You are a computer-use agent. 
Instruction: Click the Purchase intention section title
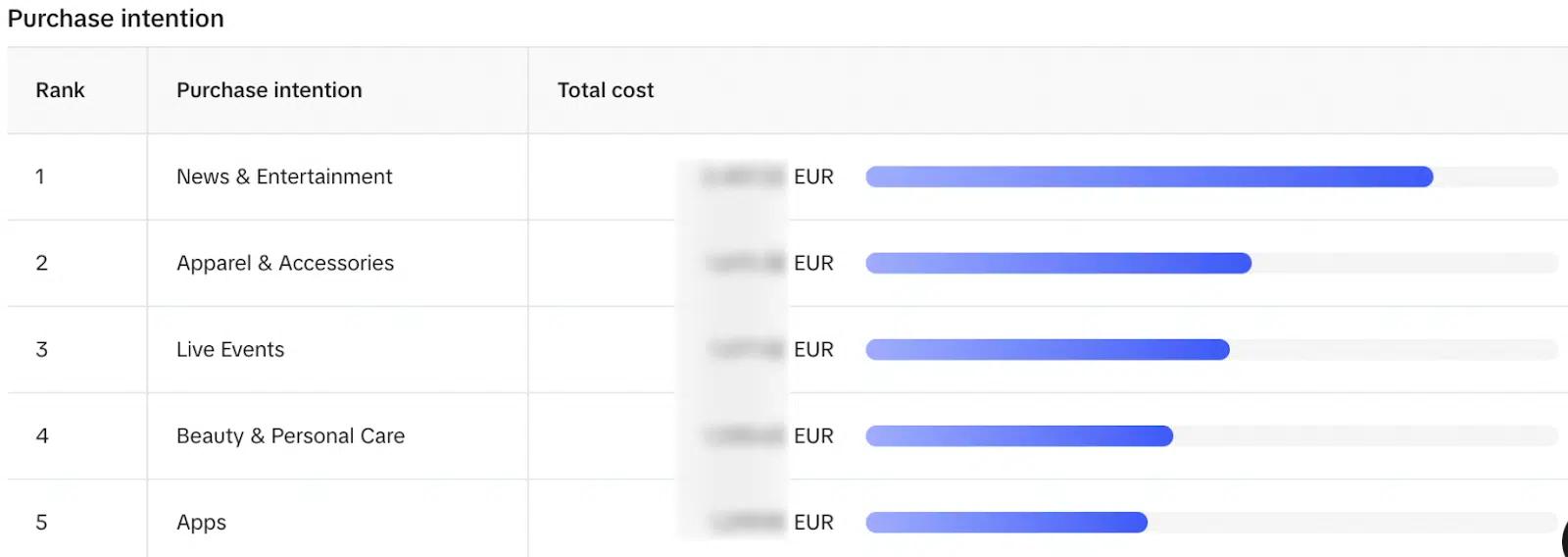click(x=116, y=19)
